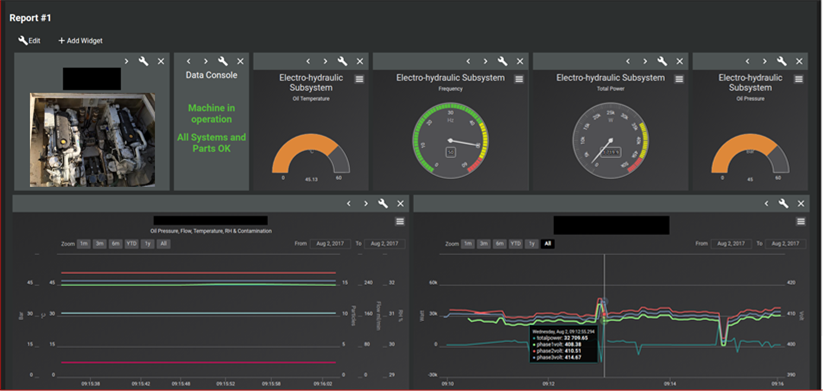823x391 pixels.
Task: Open phase voltage chart hamburger menu
Action: (x=801, y=221)
